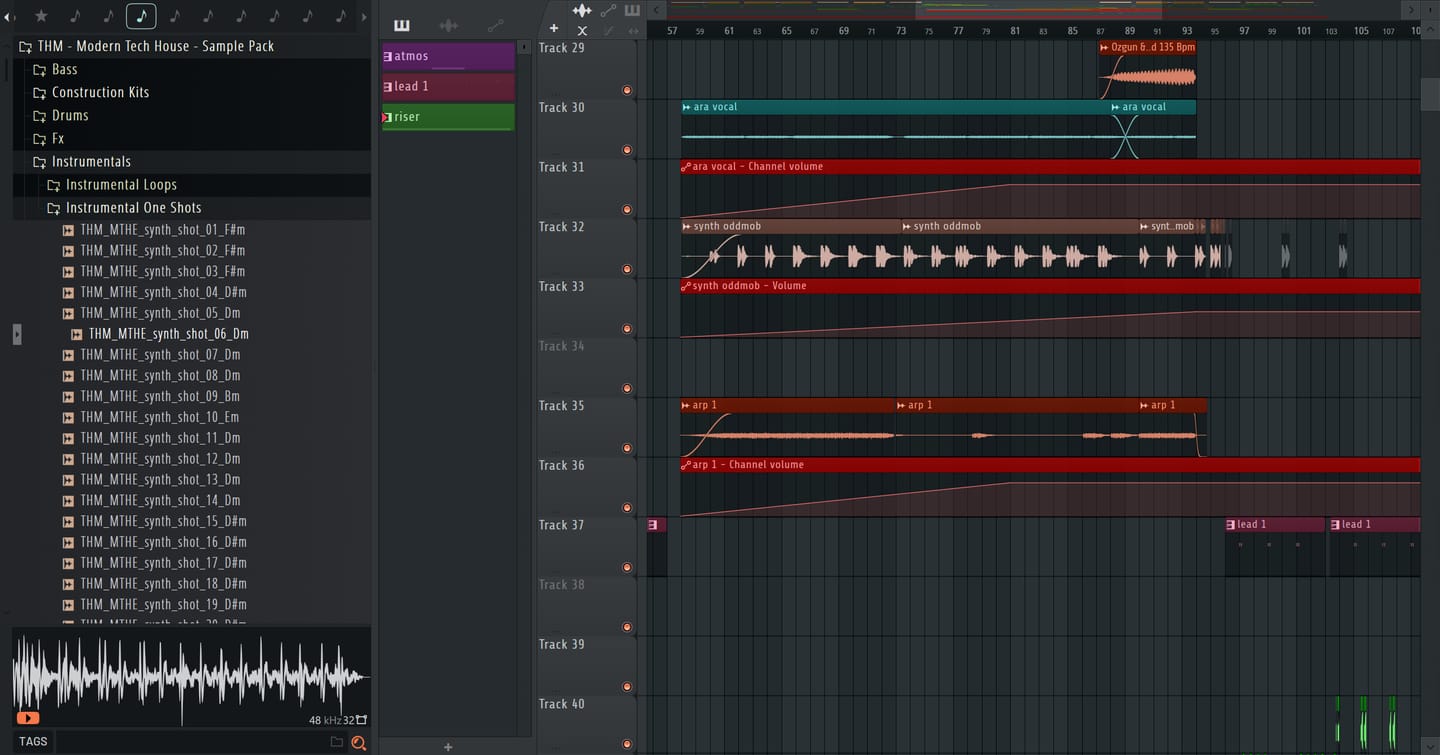Click the folder icon in the tags bar
1440x755 pixels.
click(337, 742)
